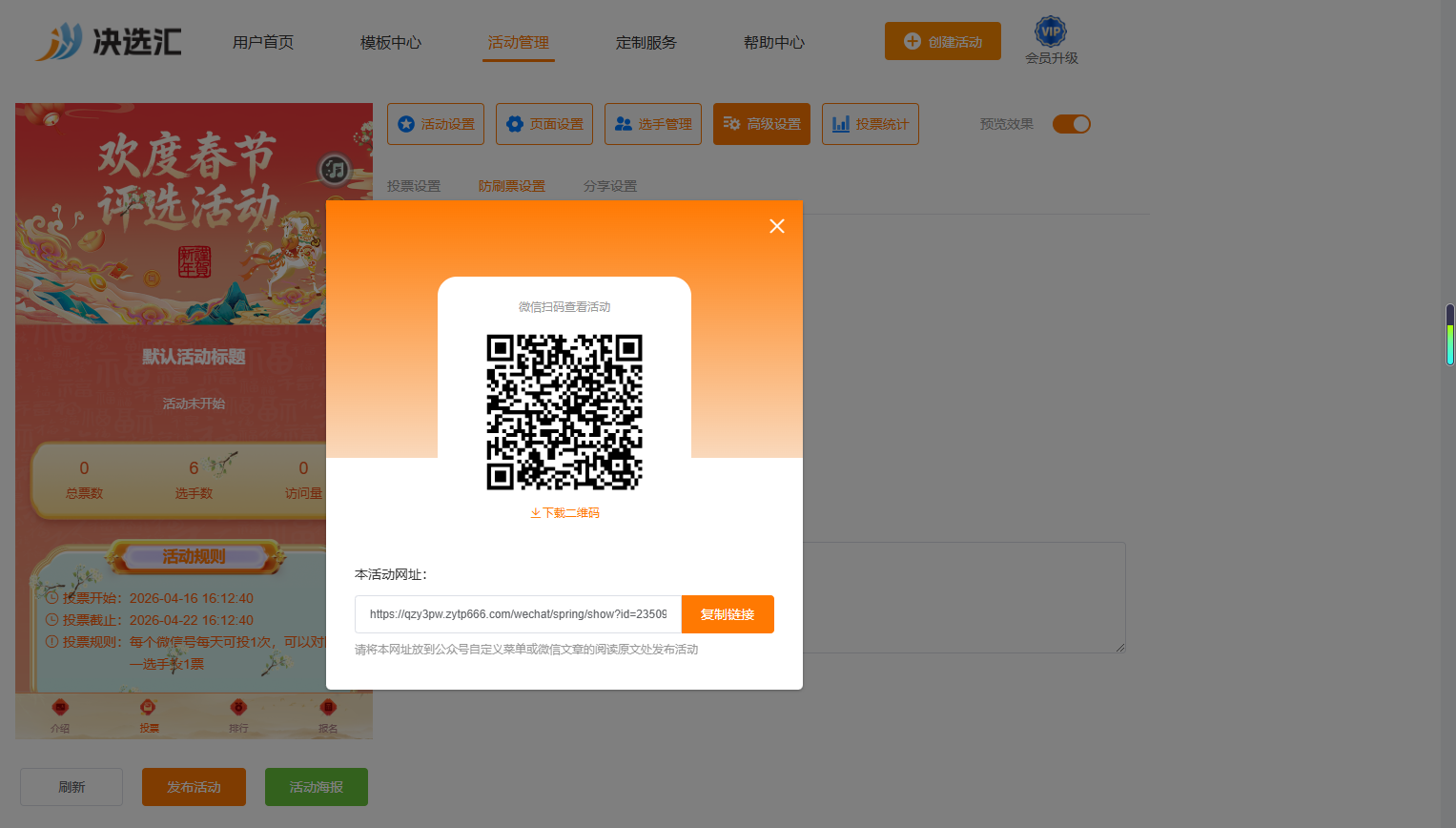Open the 选手管理 toolbar button
This screenshot has width=1456, height=828.
point(653,124)
